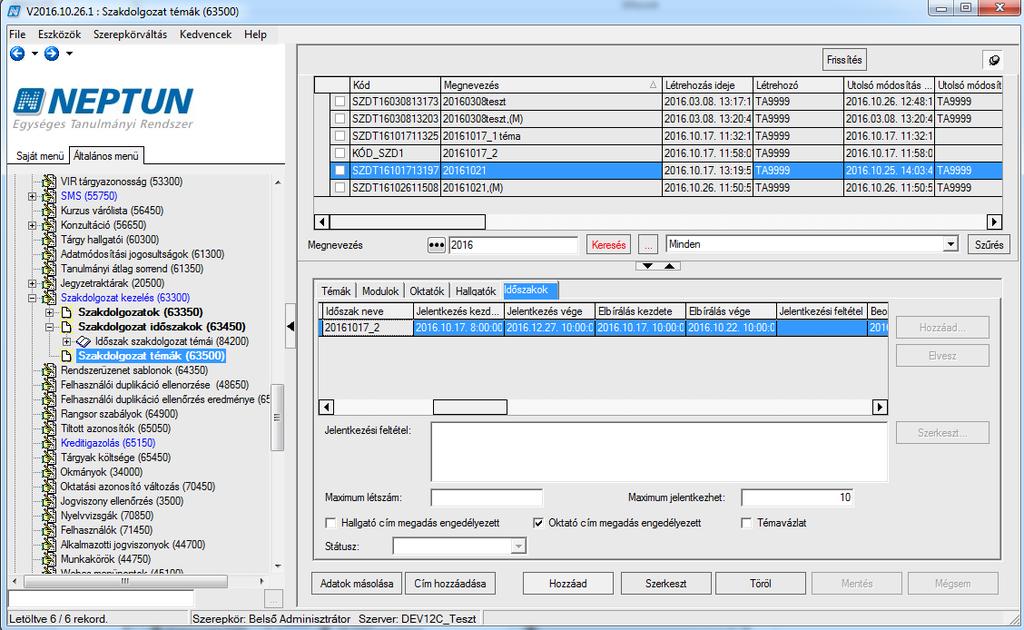Click the Szűrés button
1024x630 pixels.
click(989, 245)
